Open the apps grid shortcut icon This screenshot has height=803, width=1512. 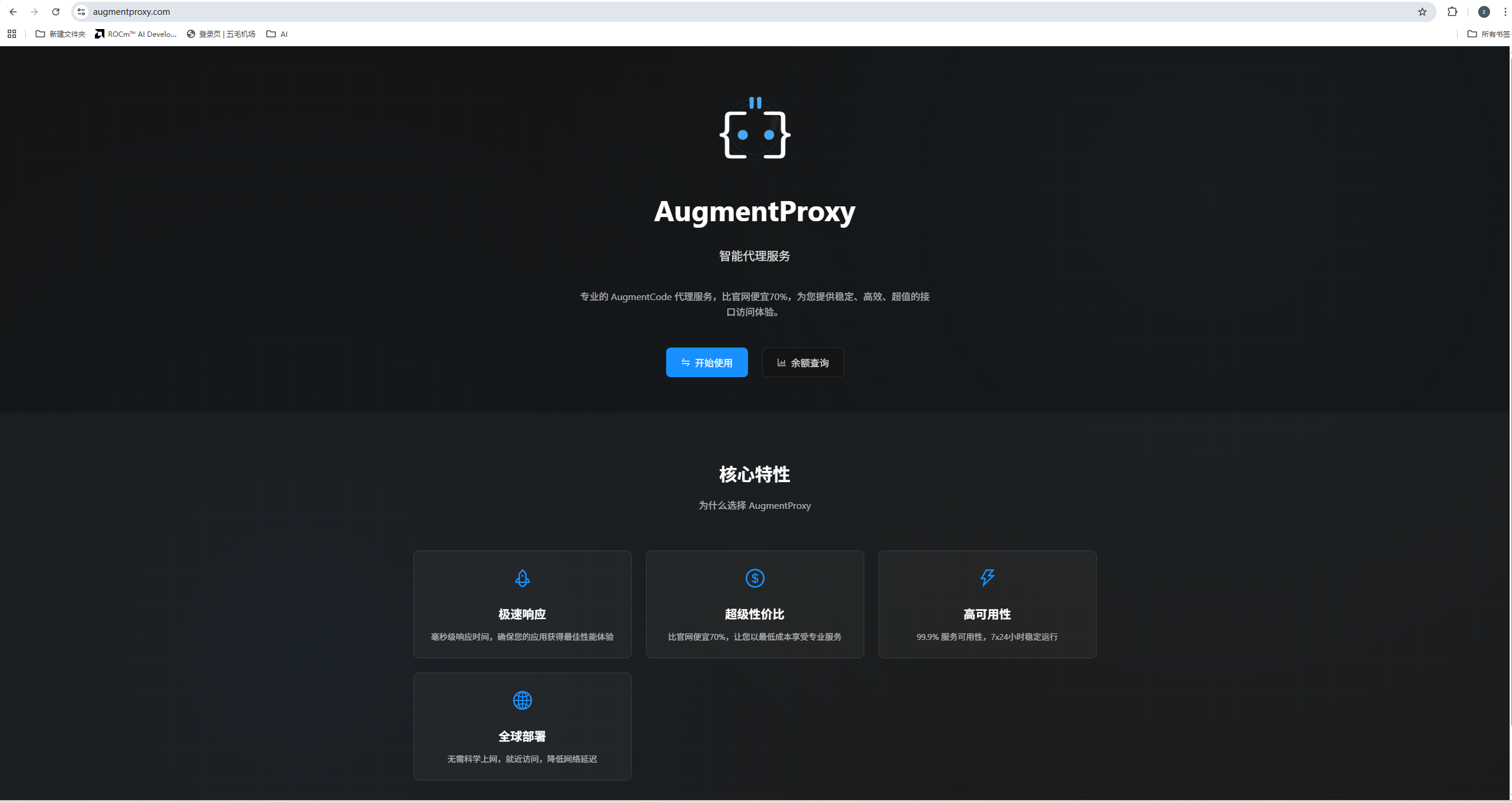coord(12,34)
